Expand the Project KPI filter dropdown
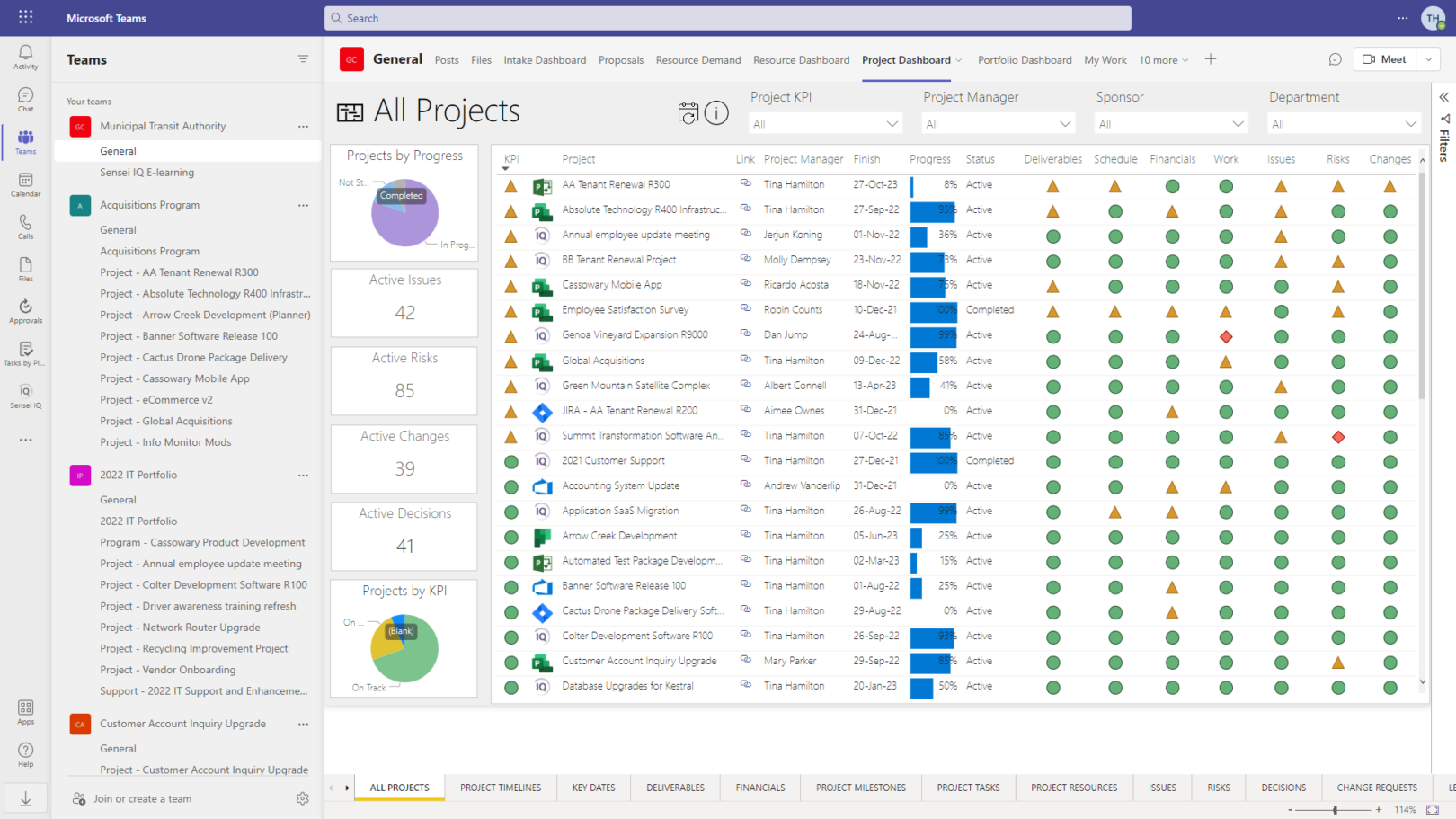 coord(892,124)
